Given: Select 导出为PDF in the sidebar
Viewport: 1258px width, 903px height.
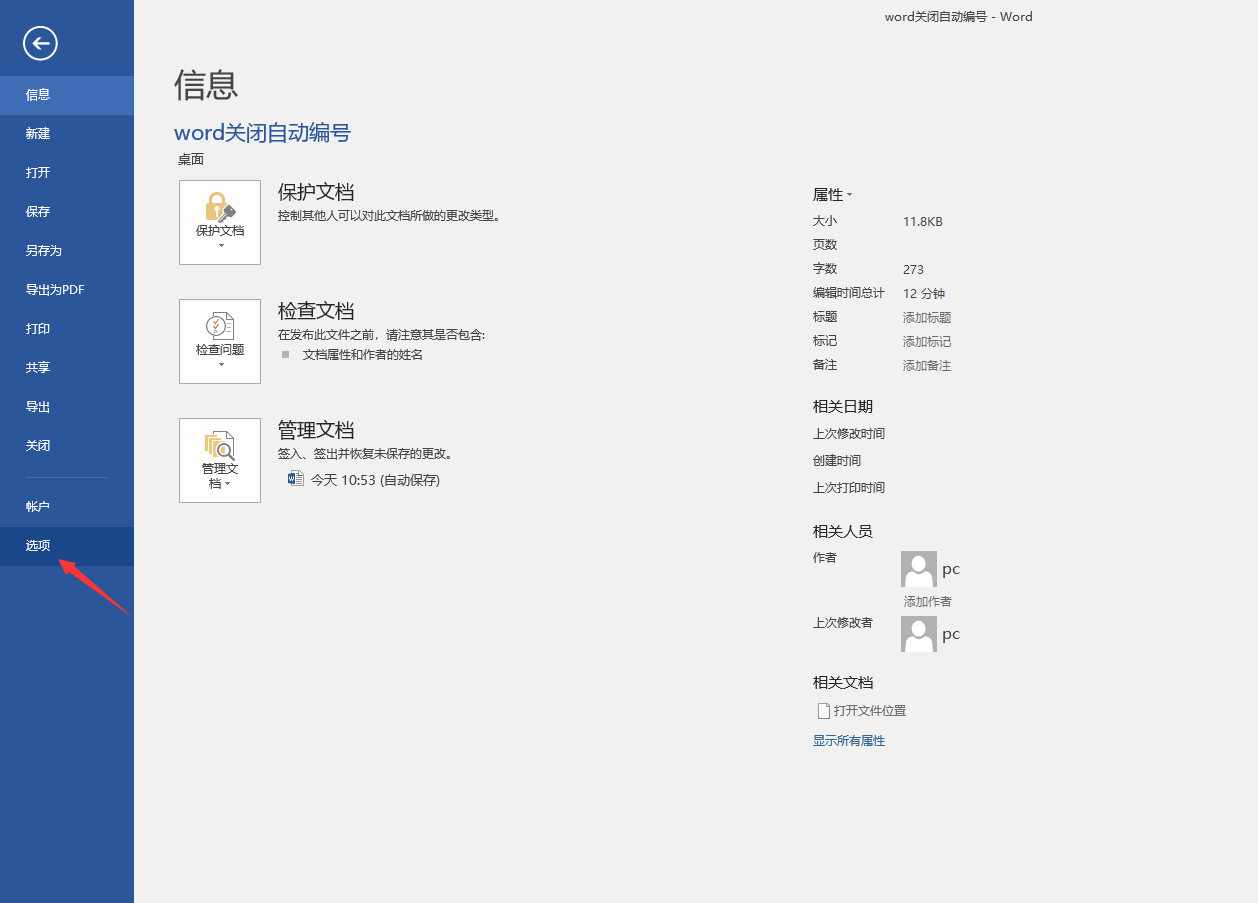Looking at the screenshot, I should (x=67, y=290).
